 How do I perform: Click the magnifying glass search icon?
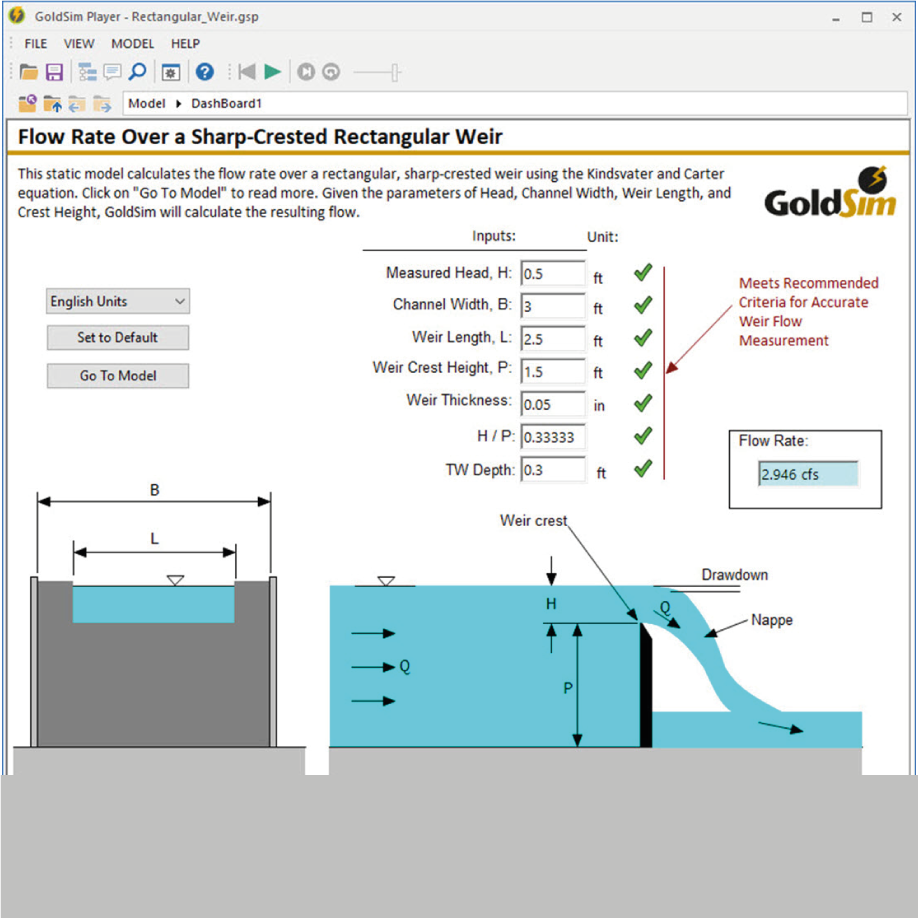point(138,72)
